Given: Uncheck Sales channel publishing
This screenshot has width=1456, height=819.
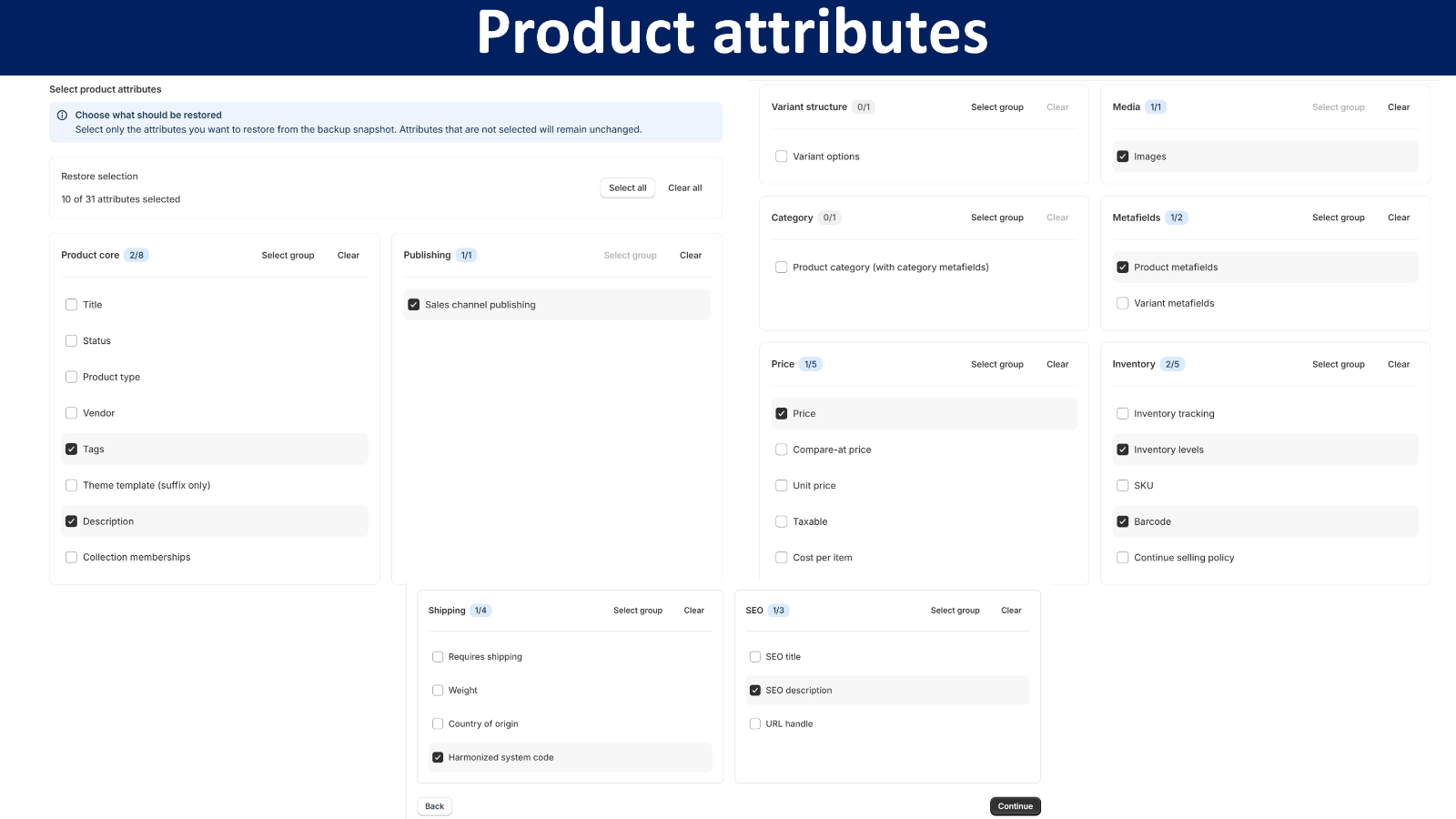Looking at the screenshot, I should [x=414, y=305].
